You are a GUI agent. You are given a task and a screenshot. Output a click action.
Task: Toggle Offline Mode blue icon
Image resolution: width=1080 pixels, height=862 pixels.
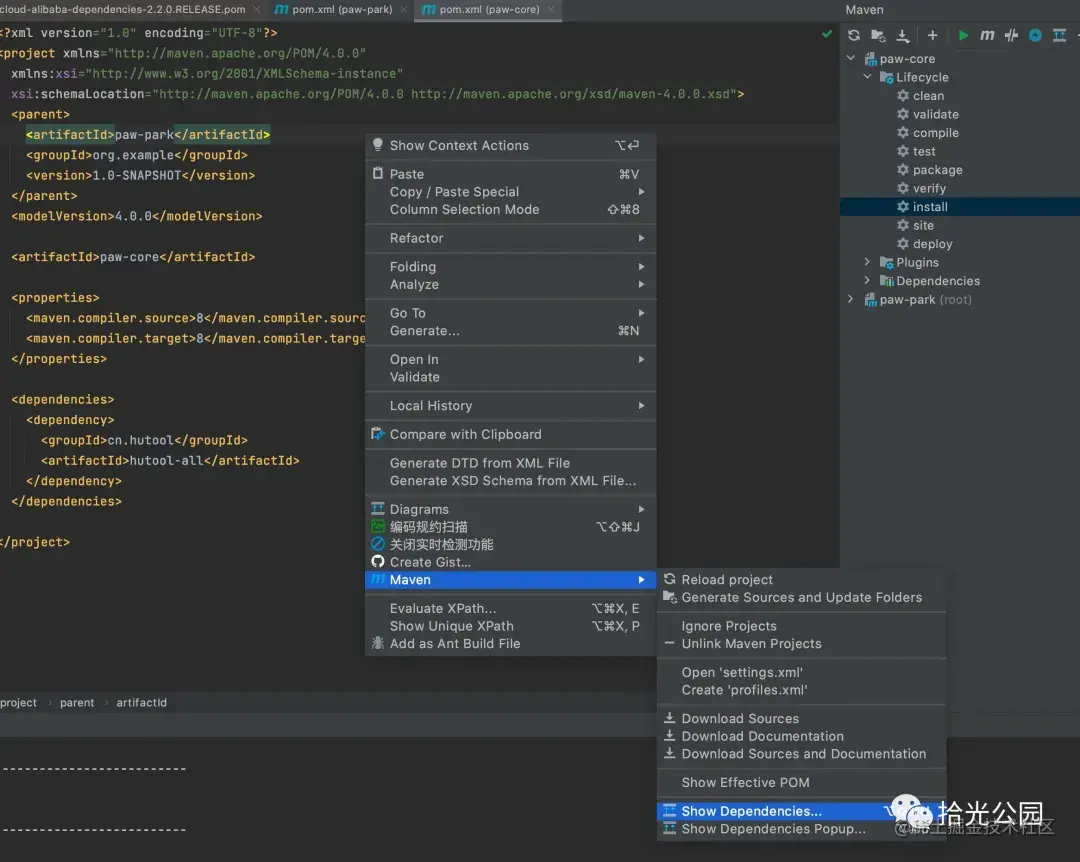[x=1035, y=35]
